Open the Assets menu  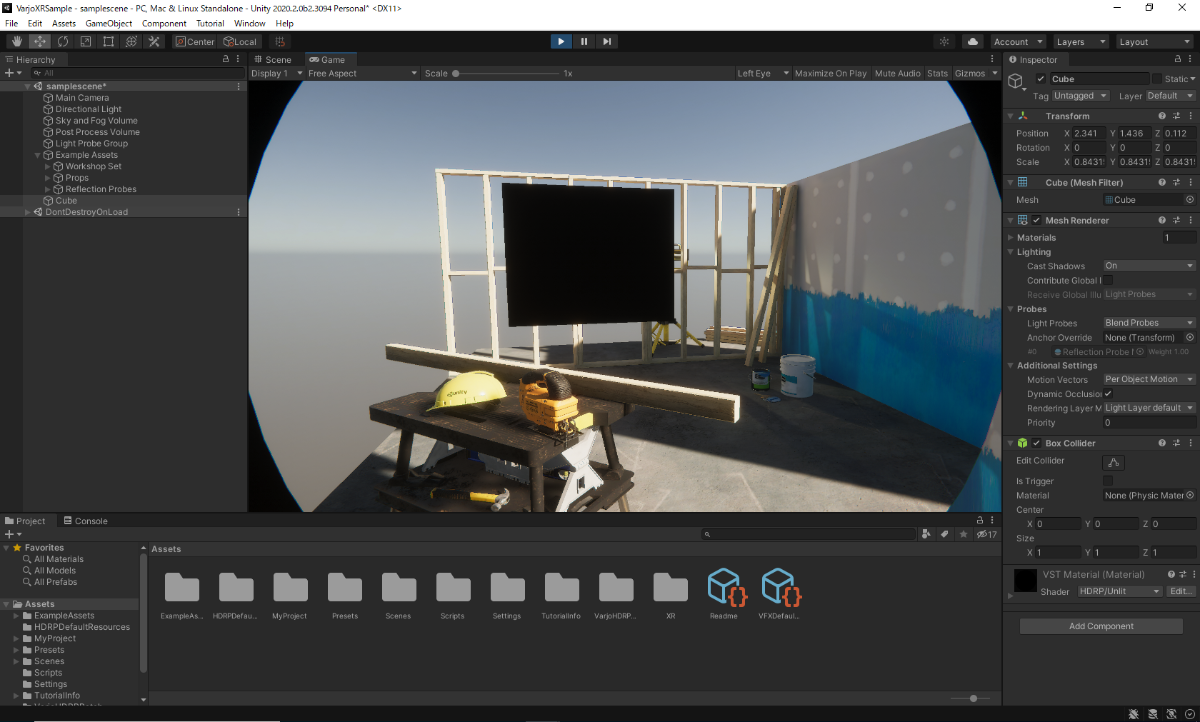(64, 23)
